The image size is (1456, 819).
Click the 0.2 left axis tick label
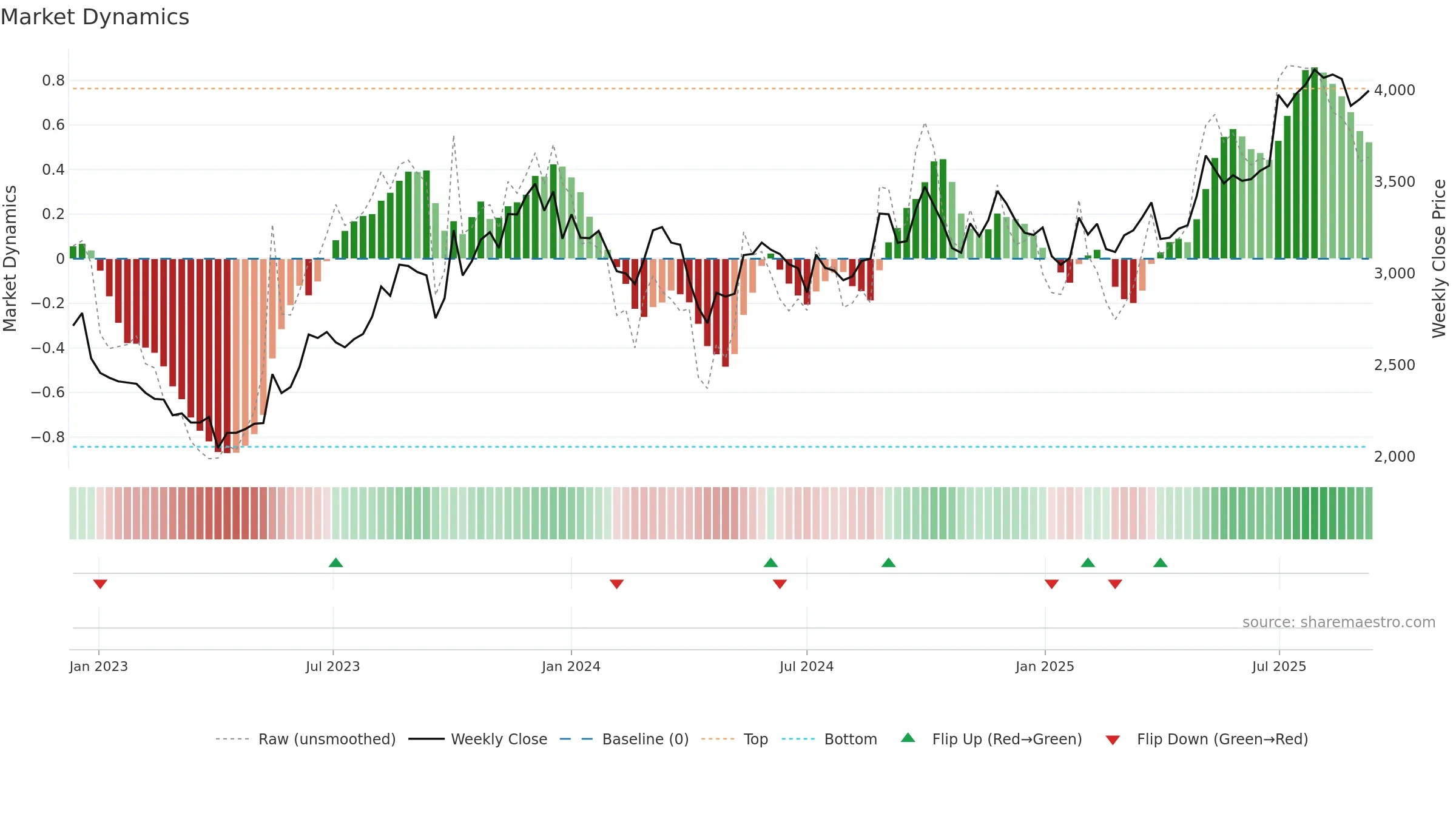(x=53, y=214)
